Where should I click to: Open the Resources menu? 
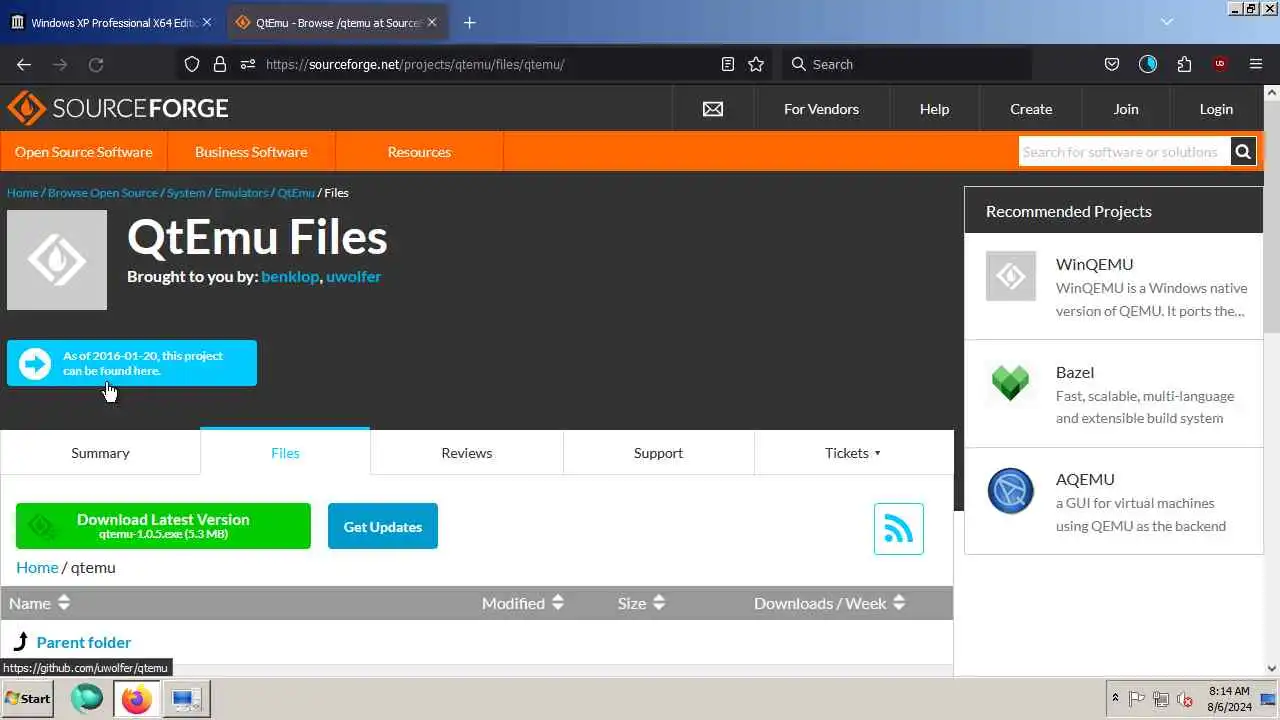click(419, 152)
